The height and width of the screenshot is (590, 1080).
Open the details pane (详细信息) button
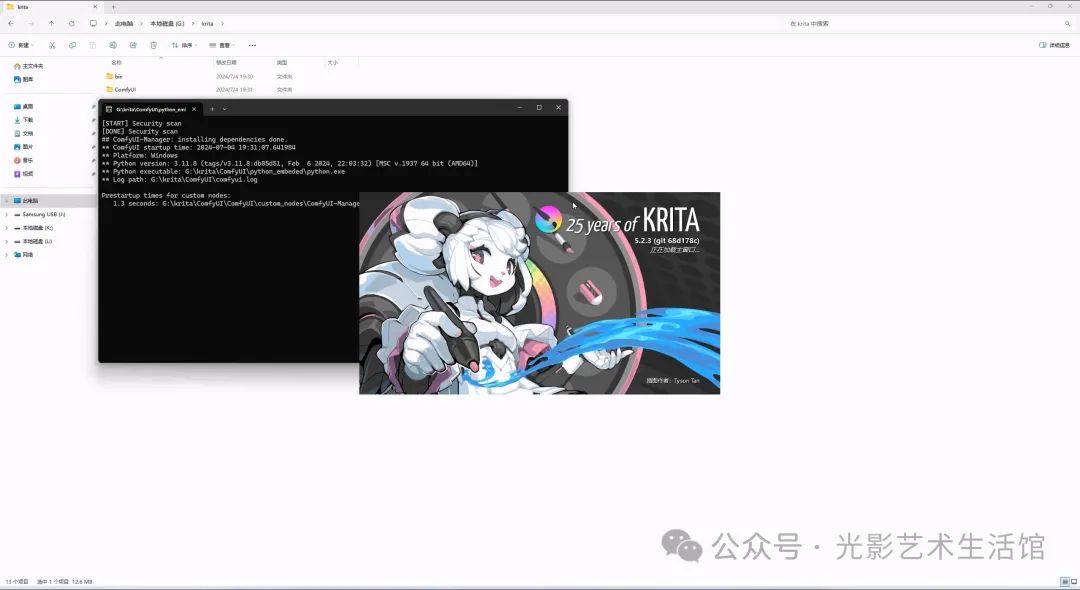[1055, 45]
